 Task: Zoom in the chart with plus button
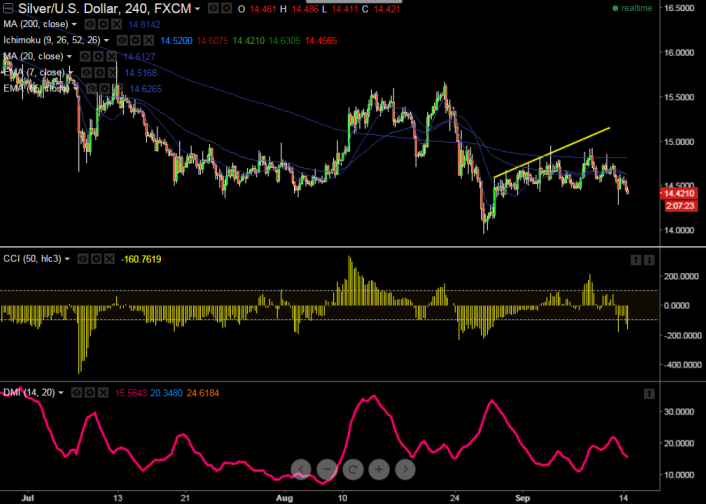click(x=379, y=469)
